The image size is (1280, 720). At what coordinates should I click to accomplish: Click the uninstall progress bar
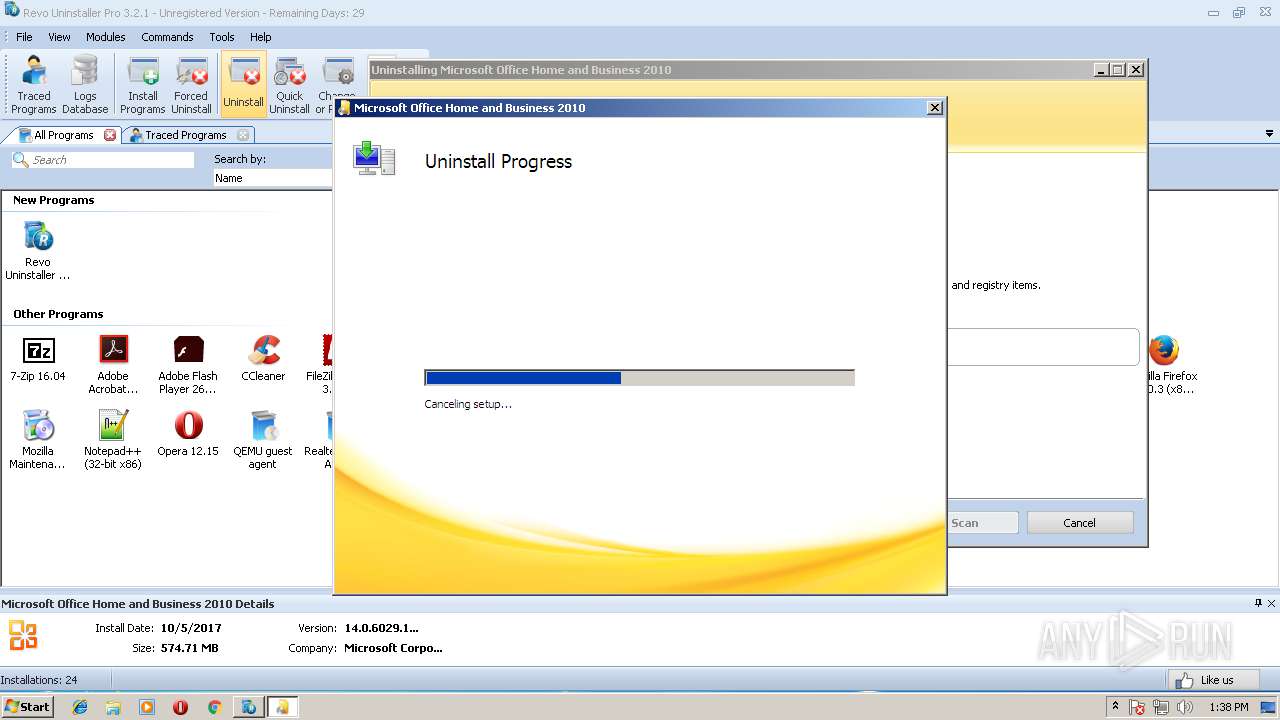(x=639, y=378)
